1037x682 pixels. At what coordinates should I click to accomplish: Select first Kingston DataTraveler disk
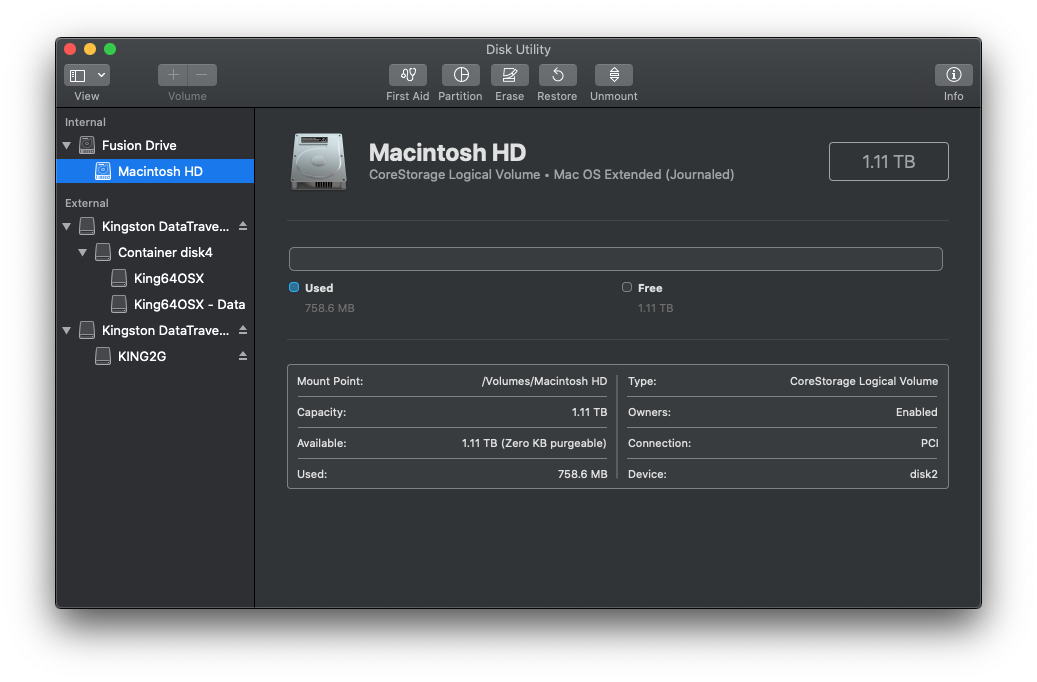pos(155,226)
